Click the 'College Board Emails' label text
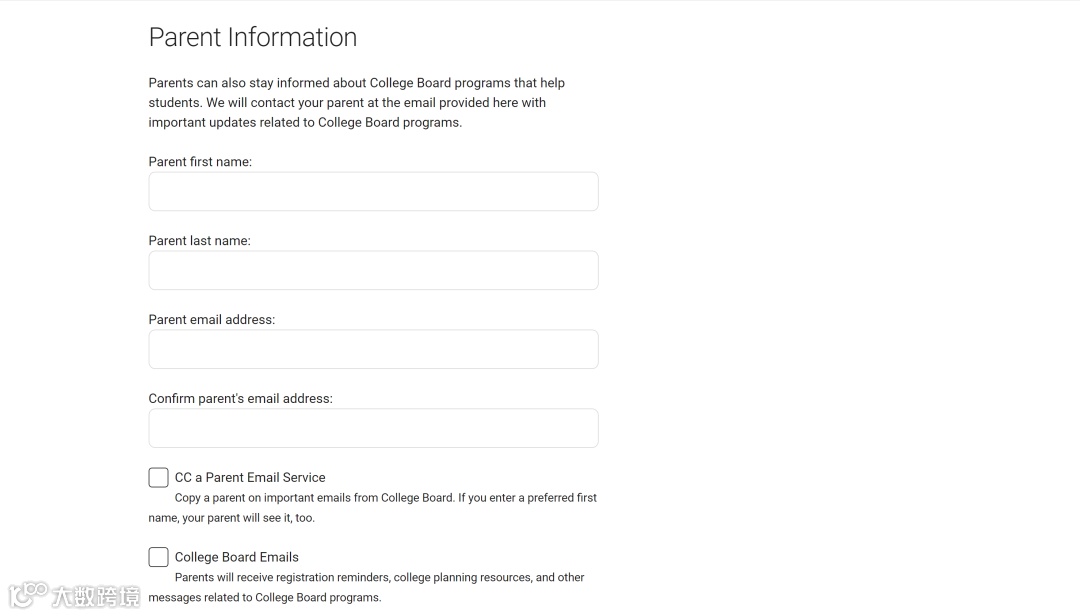Image resolution: width=1080 pixels, height=616 pixels. click(237, 557)
